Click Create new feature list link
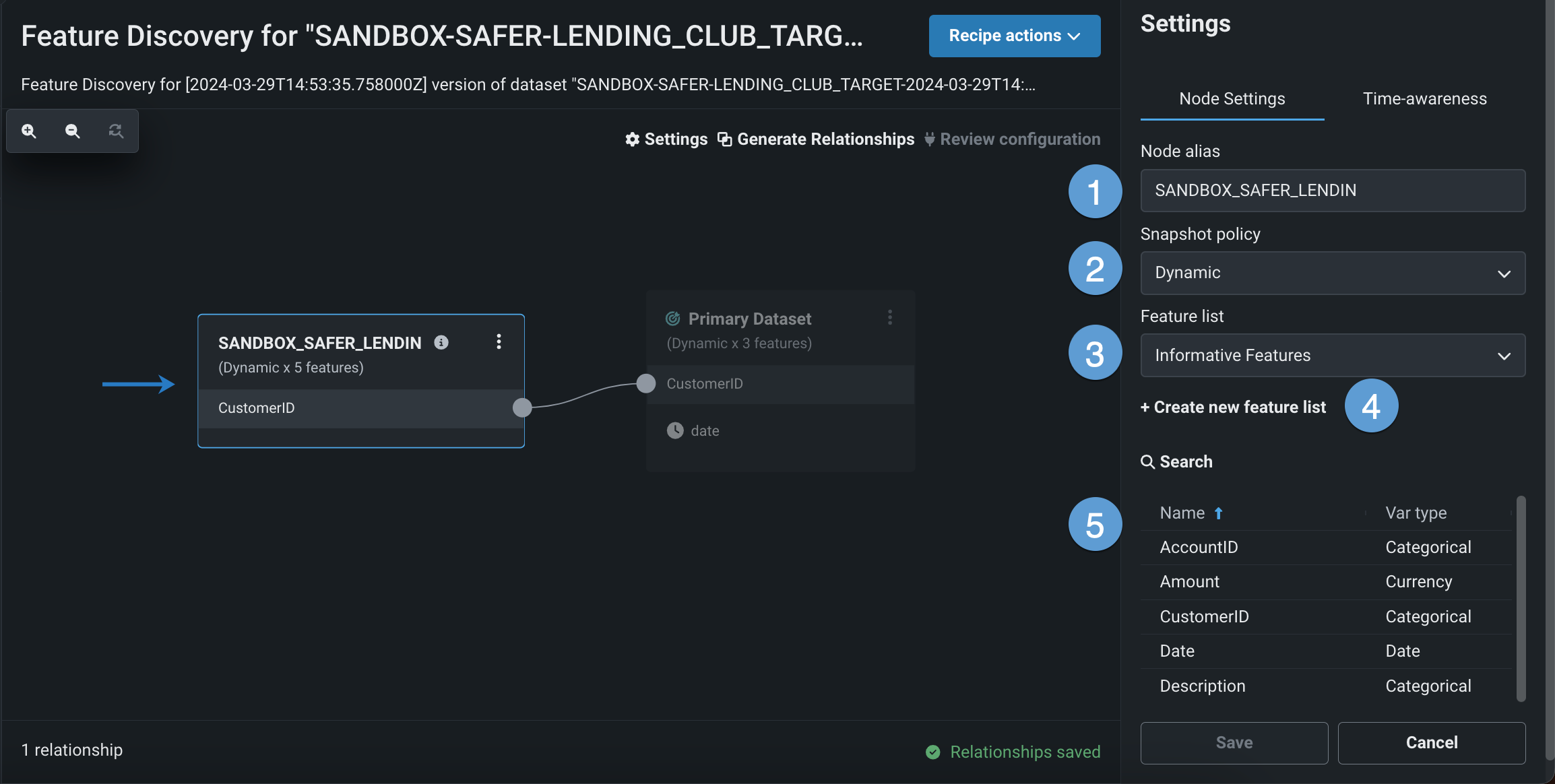 click(1233, 407)
